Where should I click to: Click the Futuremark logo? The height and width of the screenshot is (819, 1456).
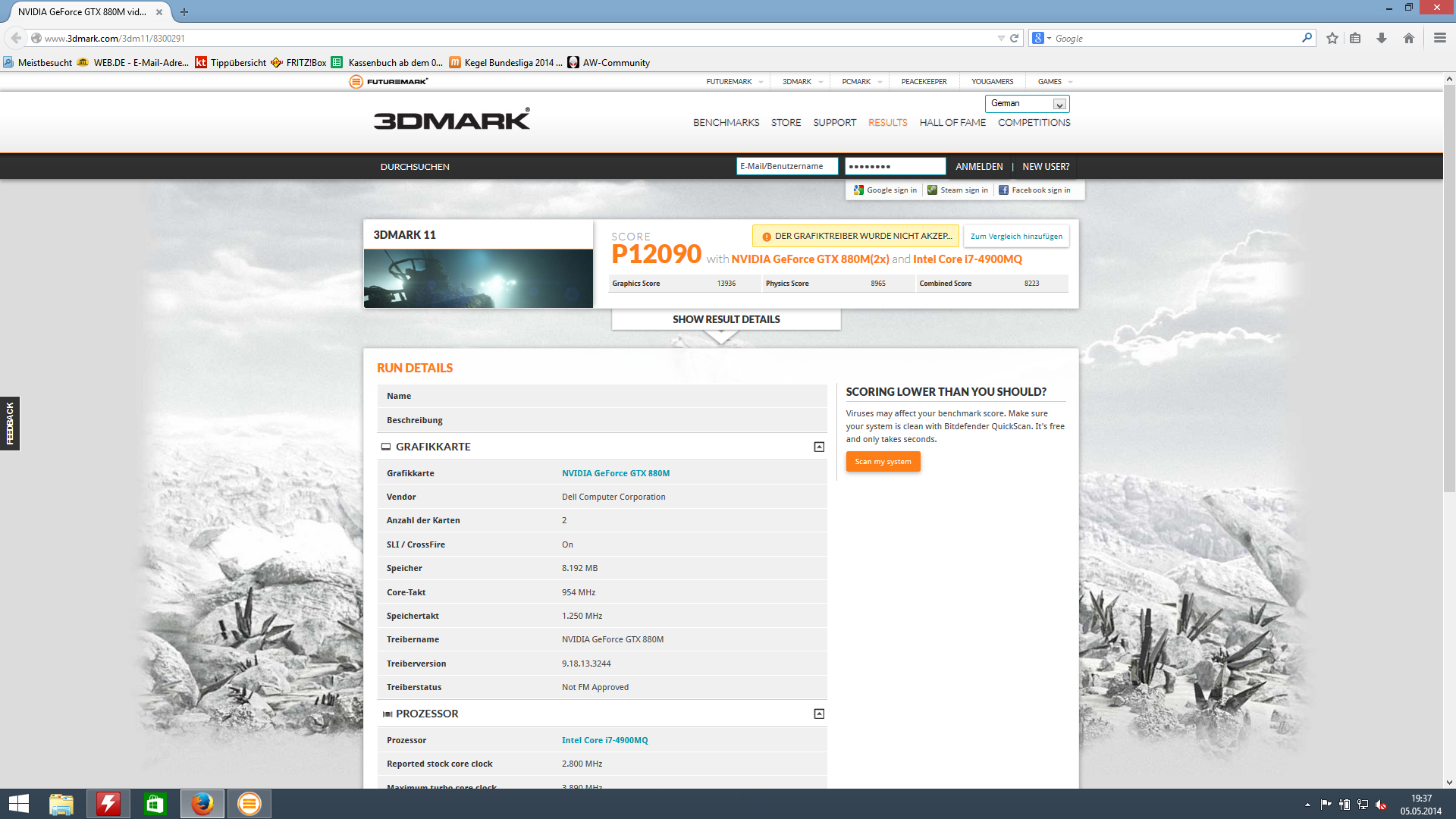388,82
